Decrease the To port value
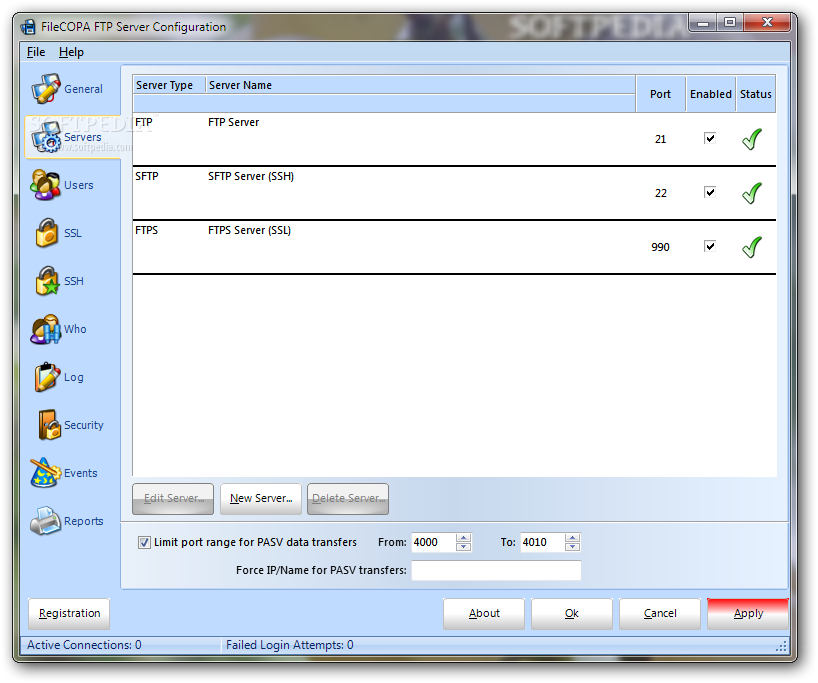The width and height of the screenshot is (818, 683). pos(572,547)
